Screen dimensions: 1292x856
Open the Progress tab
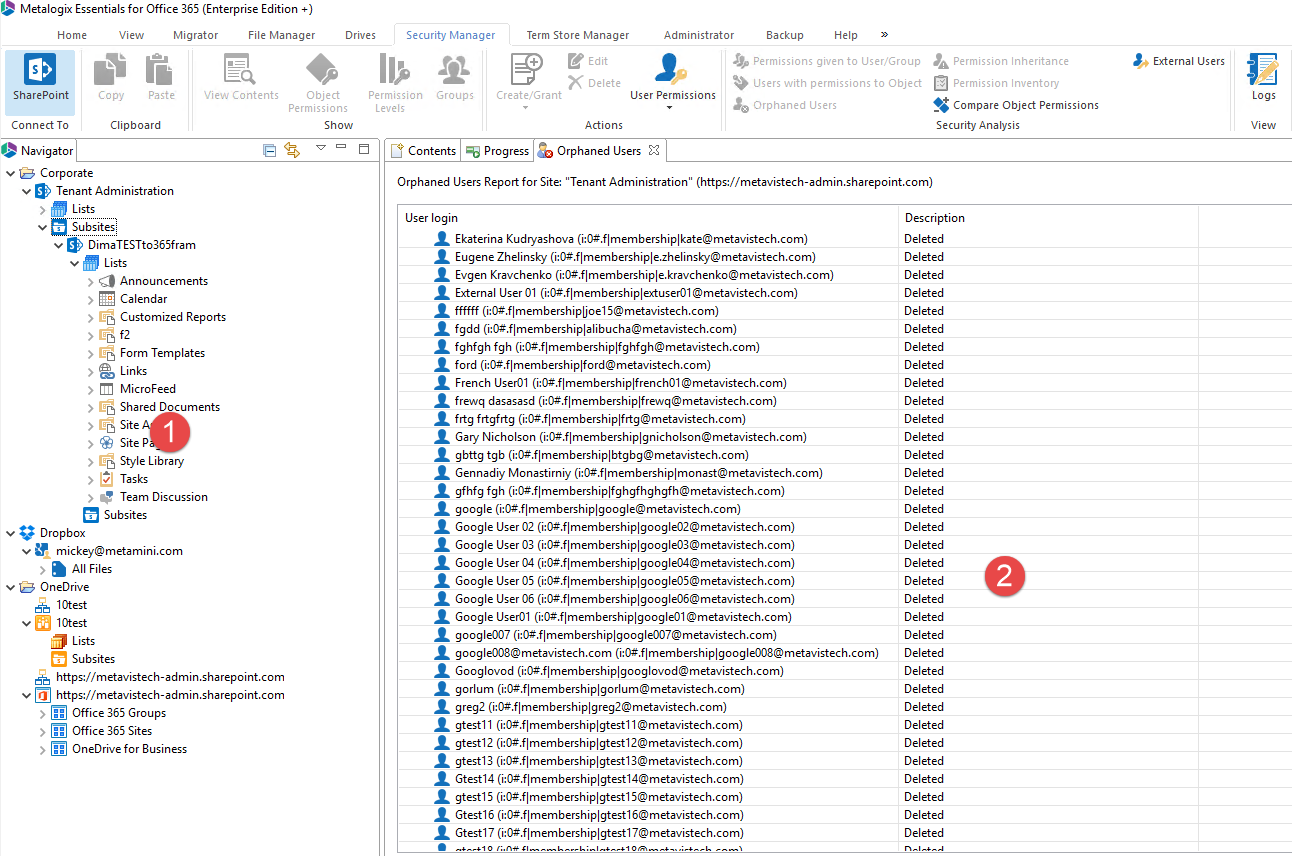pos(496,150)
